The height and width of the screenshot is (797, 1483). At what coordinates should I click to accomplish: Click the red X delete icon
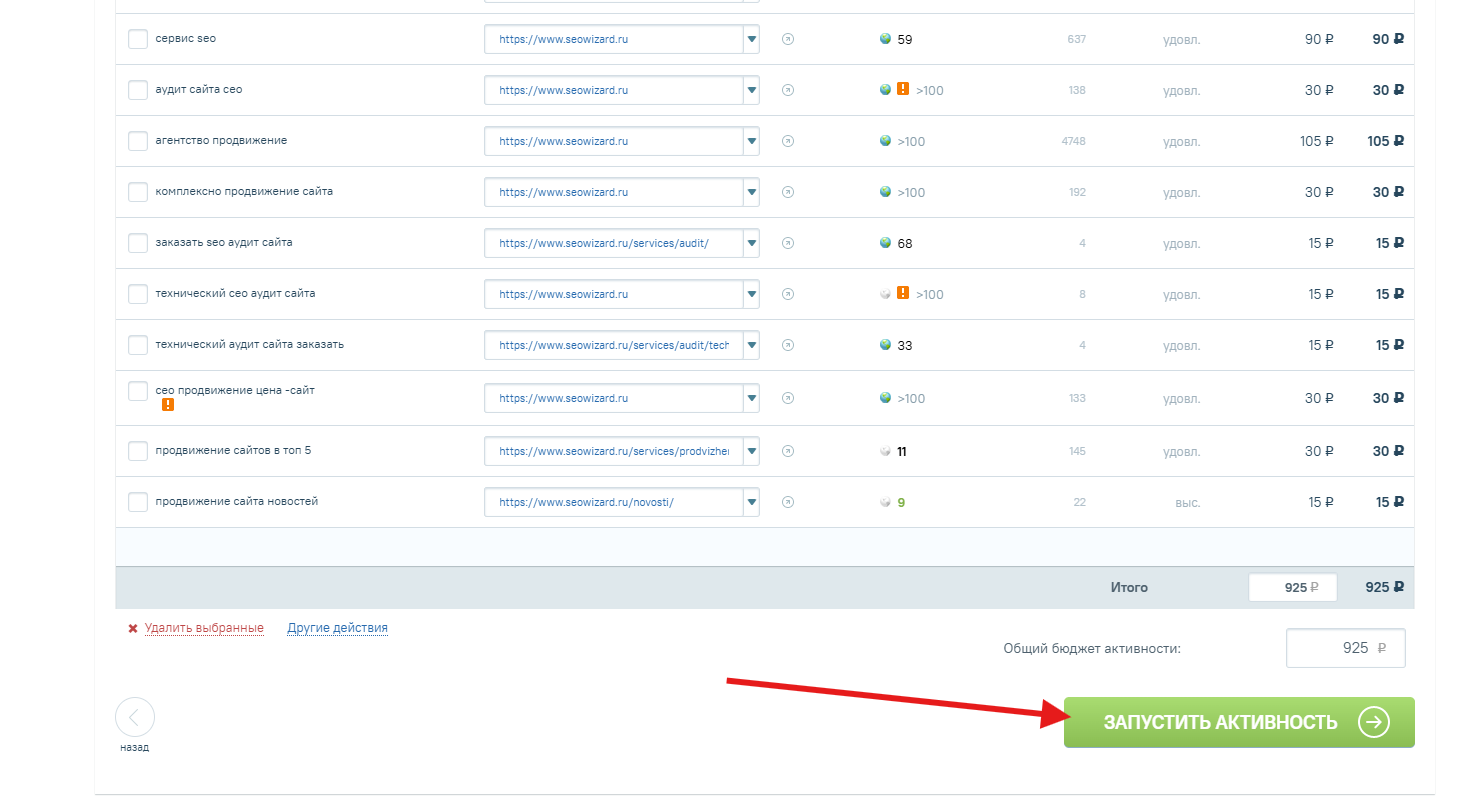click(x=132, y=629)
